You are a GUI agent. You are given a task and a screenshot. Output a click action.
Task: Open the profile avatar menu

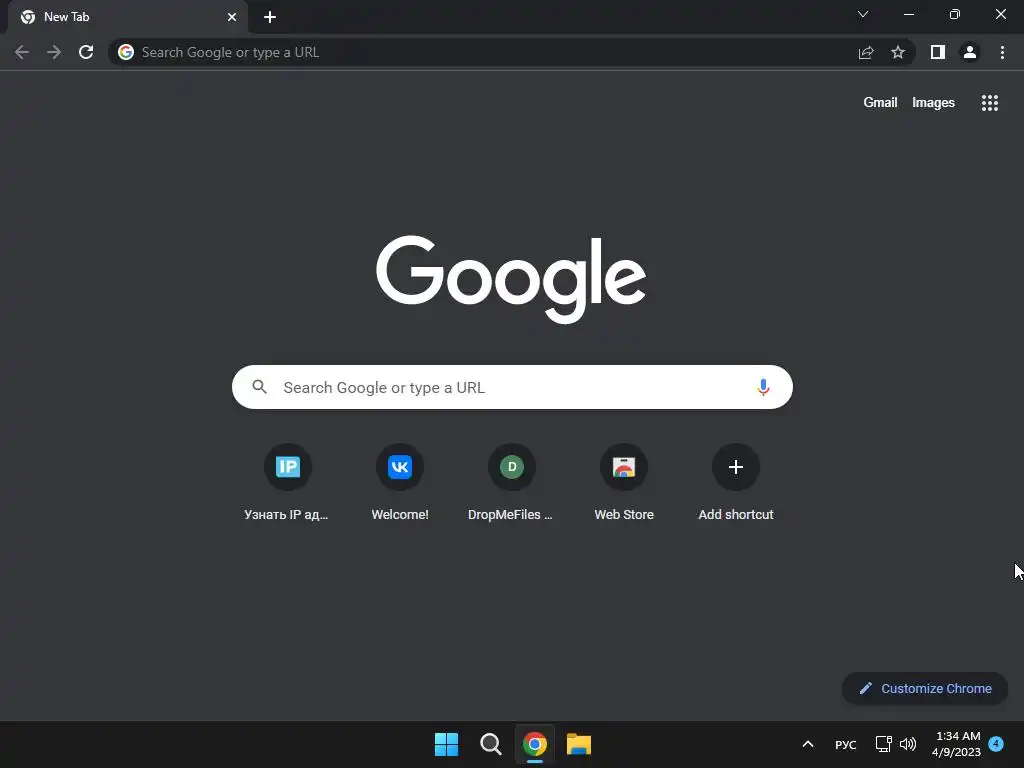click(x=970, y=52)
